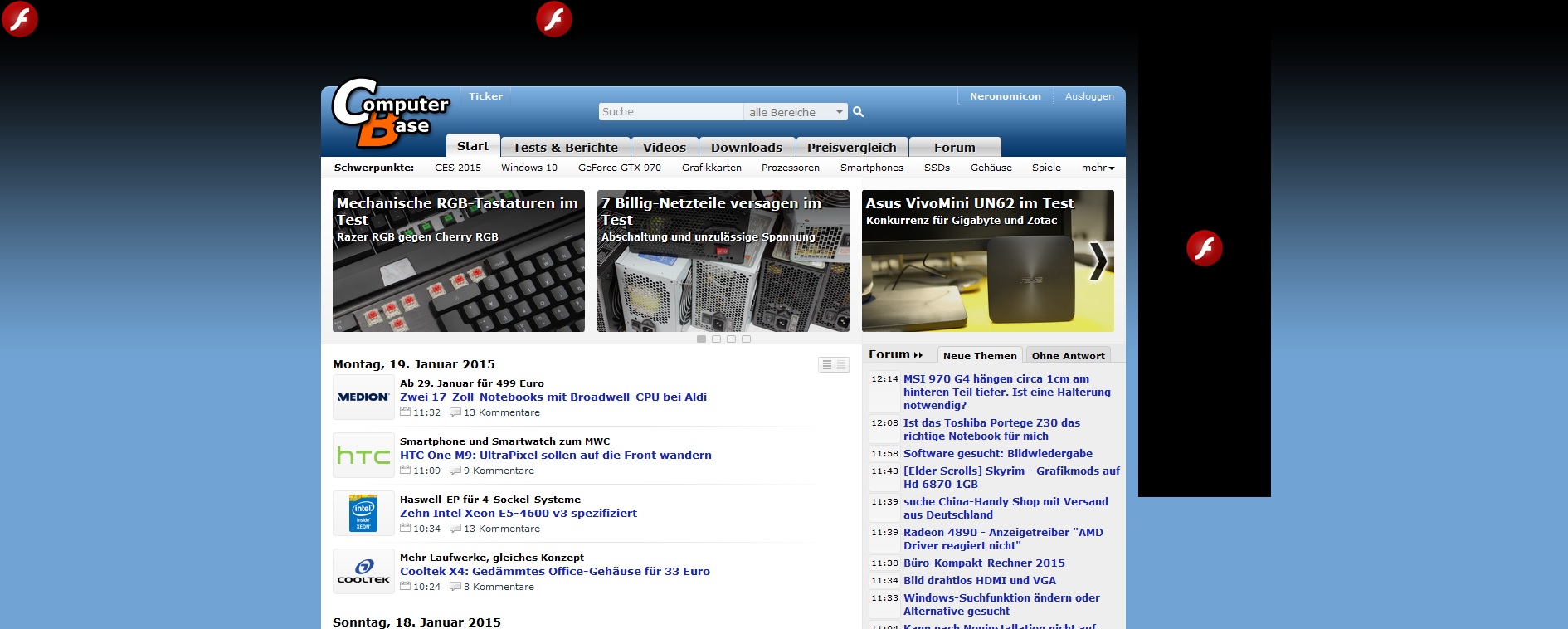Viewport: 1568px width, 629px height.
Task: Click the Intel Xeon logo thumbnail
Action: coord(363,513)
